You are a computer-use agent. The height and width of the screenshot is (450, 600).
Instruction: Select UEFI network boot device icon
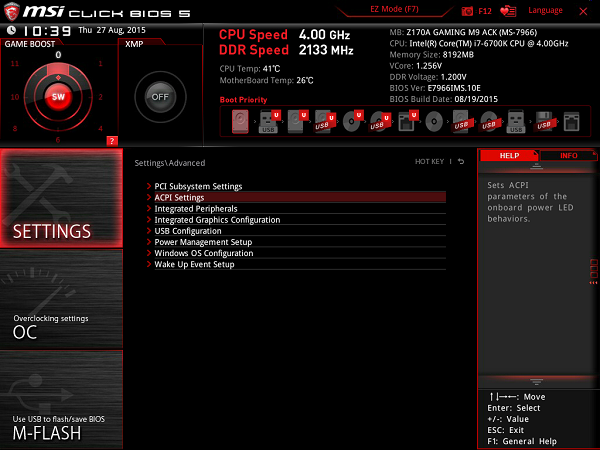coord(408,122)
